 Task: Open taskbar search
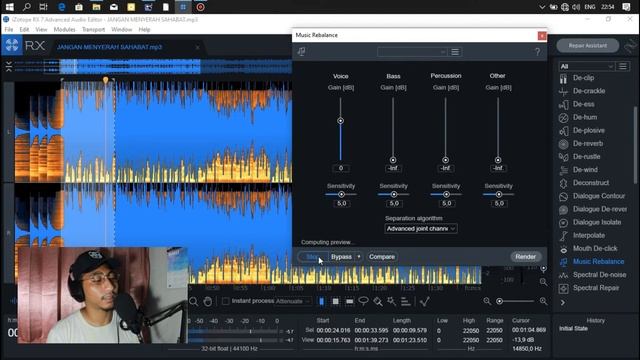27,7
